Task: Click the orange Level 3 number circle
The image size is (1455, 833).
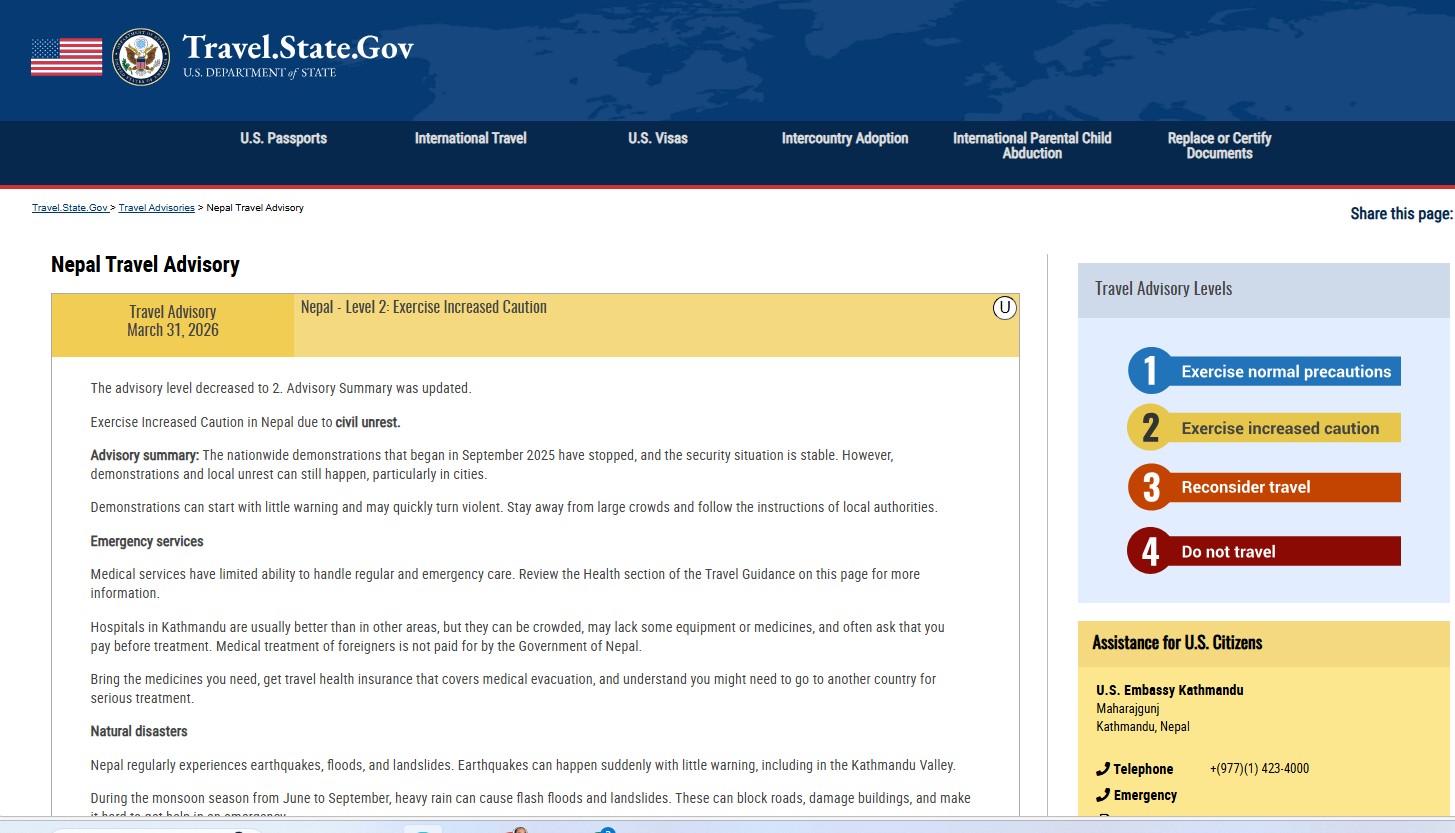Action: (x=1150, y=487)
